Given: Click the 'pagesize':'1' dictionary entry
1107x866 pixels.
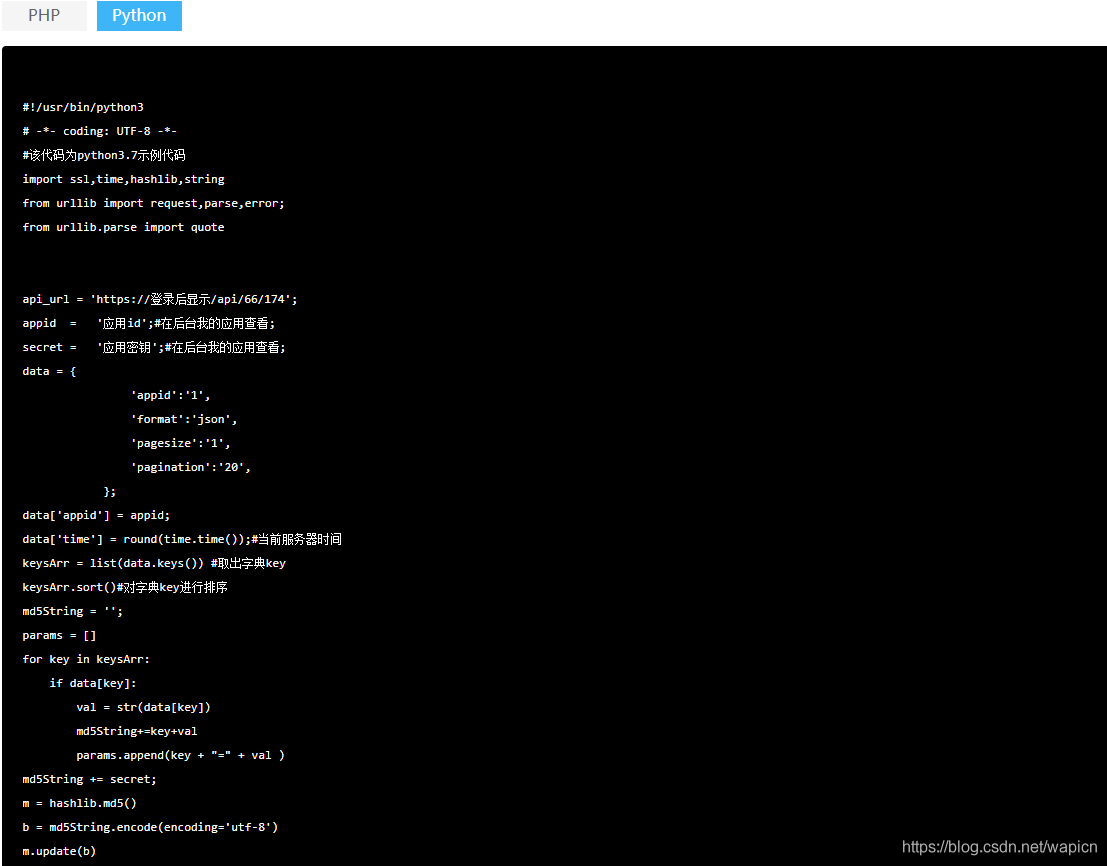Looking at the screenshot, I should [x=181, y=443].
